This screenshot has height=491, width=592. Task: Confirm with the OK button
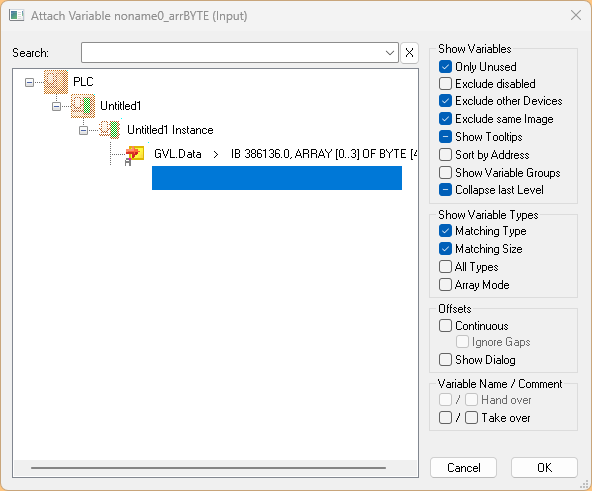coord(544,468)
